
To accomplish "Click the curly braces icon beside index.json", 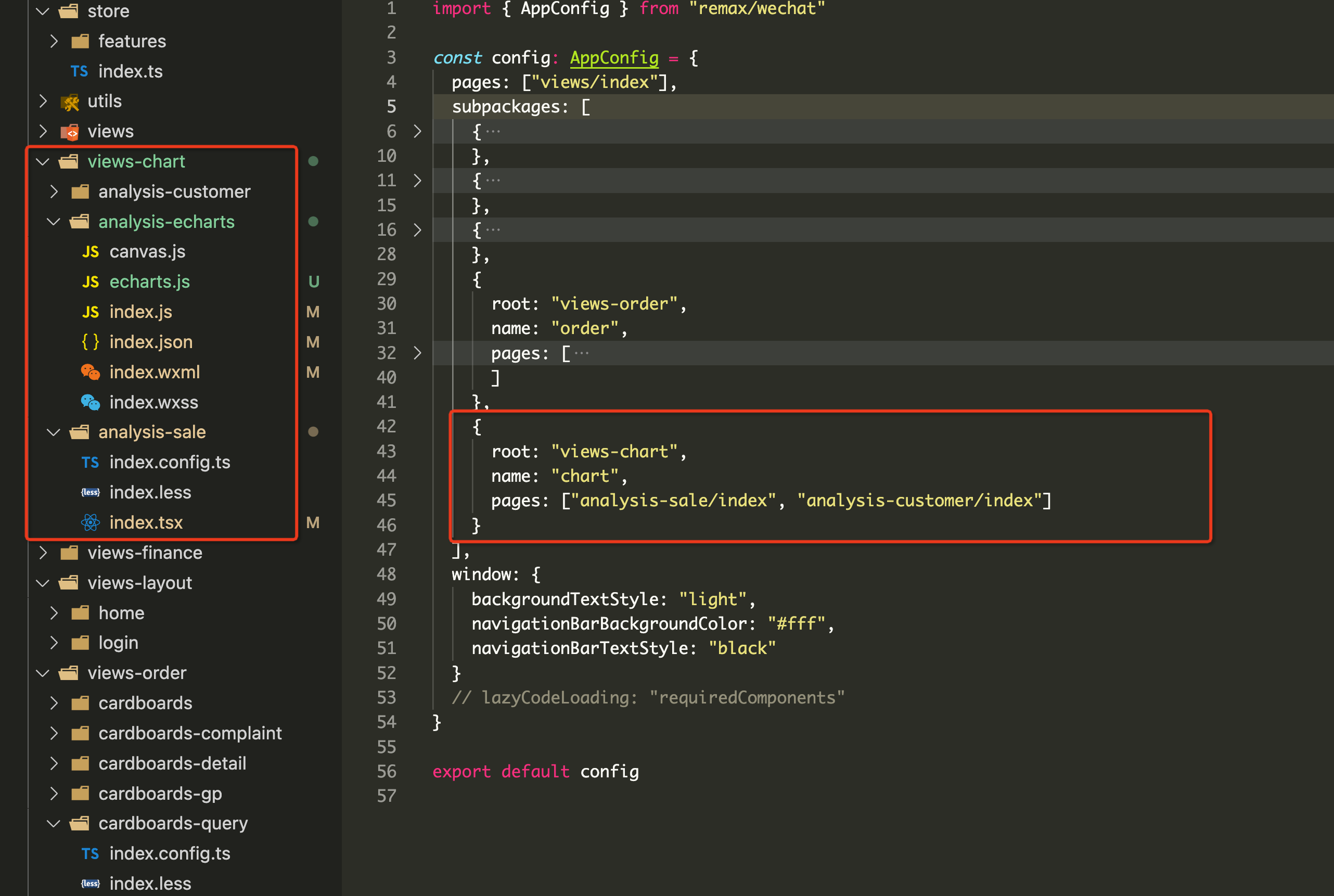I will 90,342.
